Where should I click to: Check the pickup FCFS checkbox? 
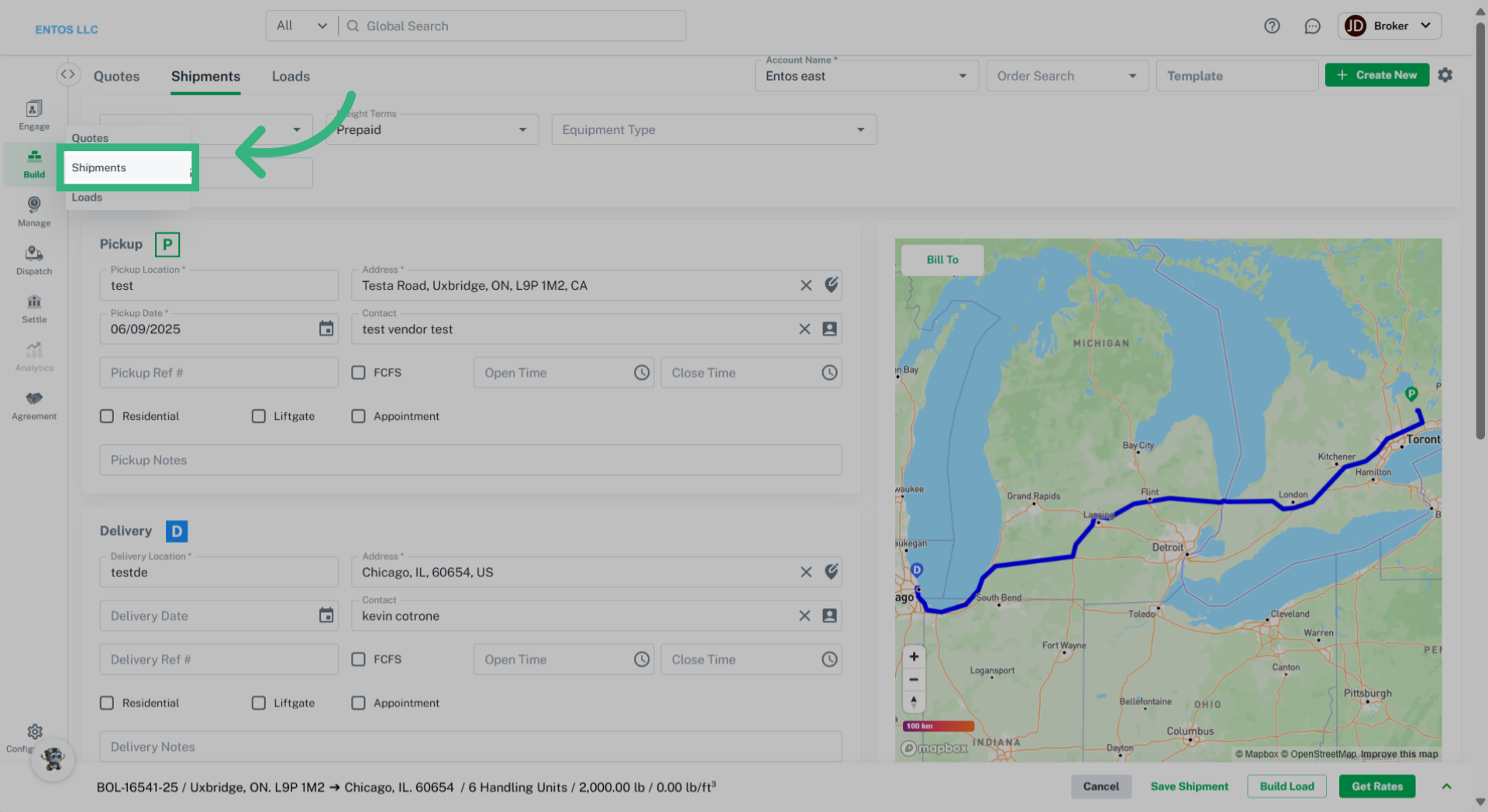[358, 373]
